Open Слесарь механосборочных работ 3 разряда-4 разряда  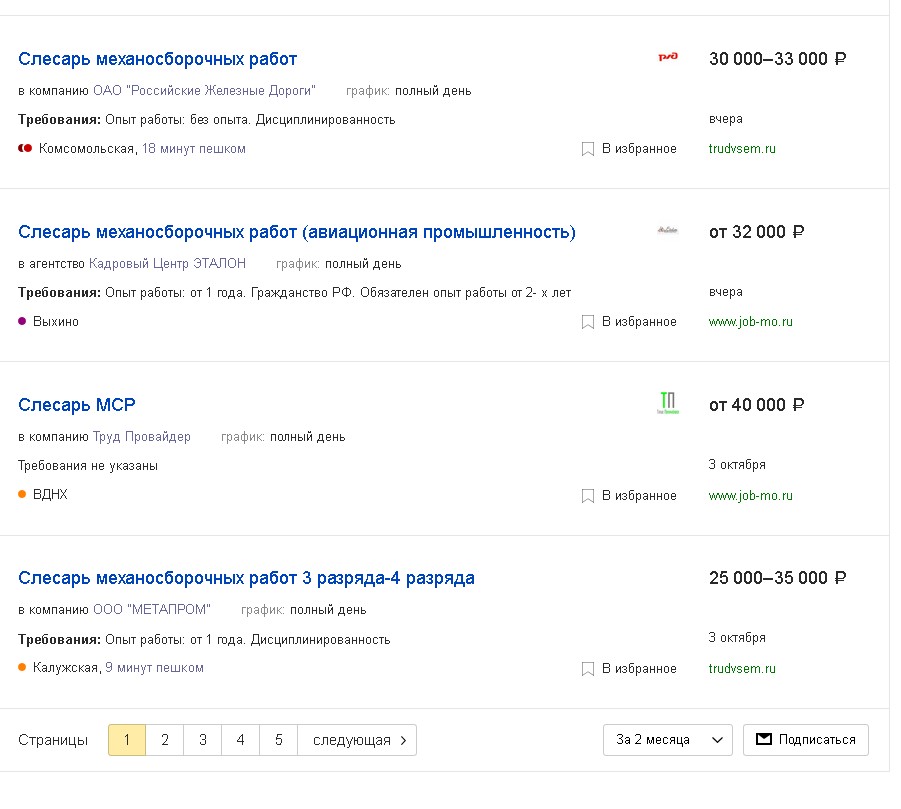[x=246, y=578]
